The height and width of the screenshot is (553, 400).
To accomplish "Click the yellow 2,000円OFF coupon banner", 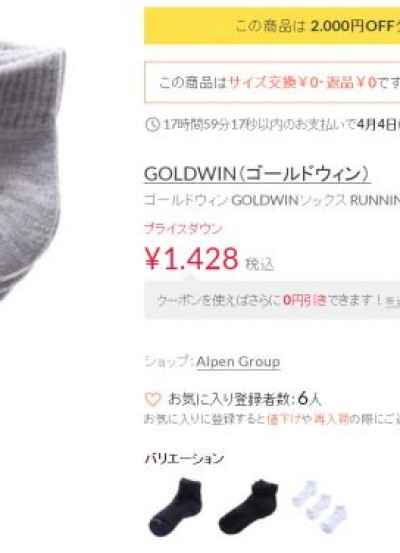I will click(272, 26).
